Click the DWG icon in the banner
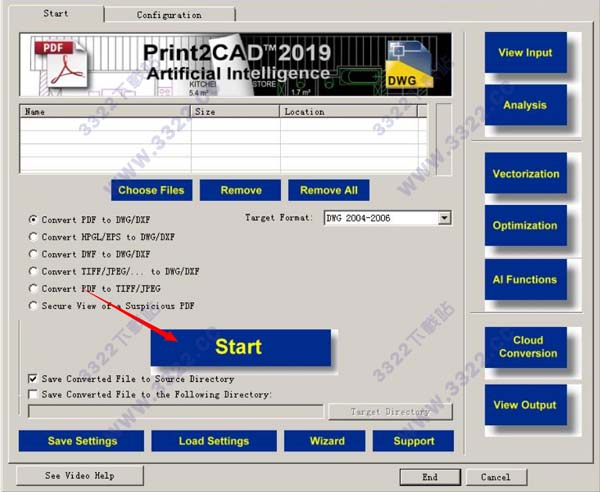Screen dimensions: 600x492 [x=409, y=64]
